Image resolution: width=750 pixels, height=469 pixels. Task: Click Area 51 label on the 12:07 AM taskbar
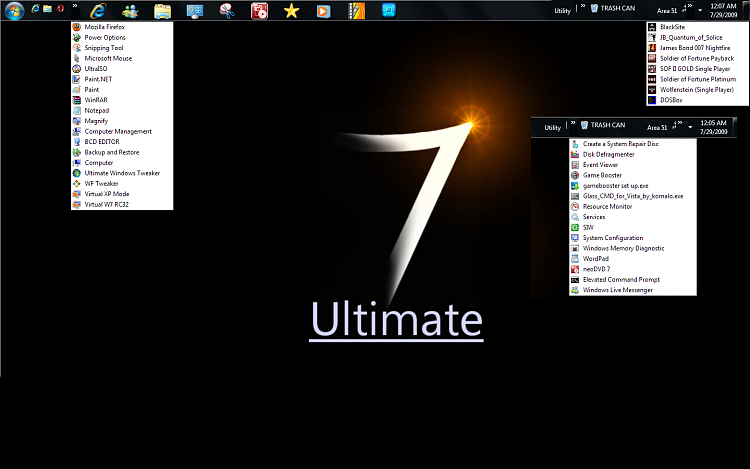667,11
